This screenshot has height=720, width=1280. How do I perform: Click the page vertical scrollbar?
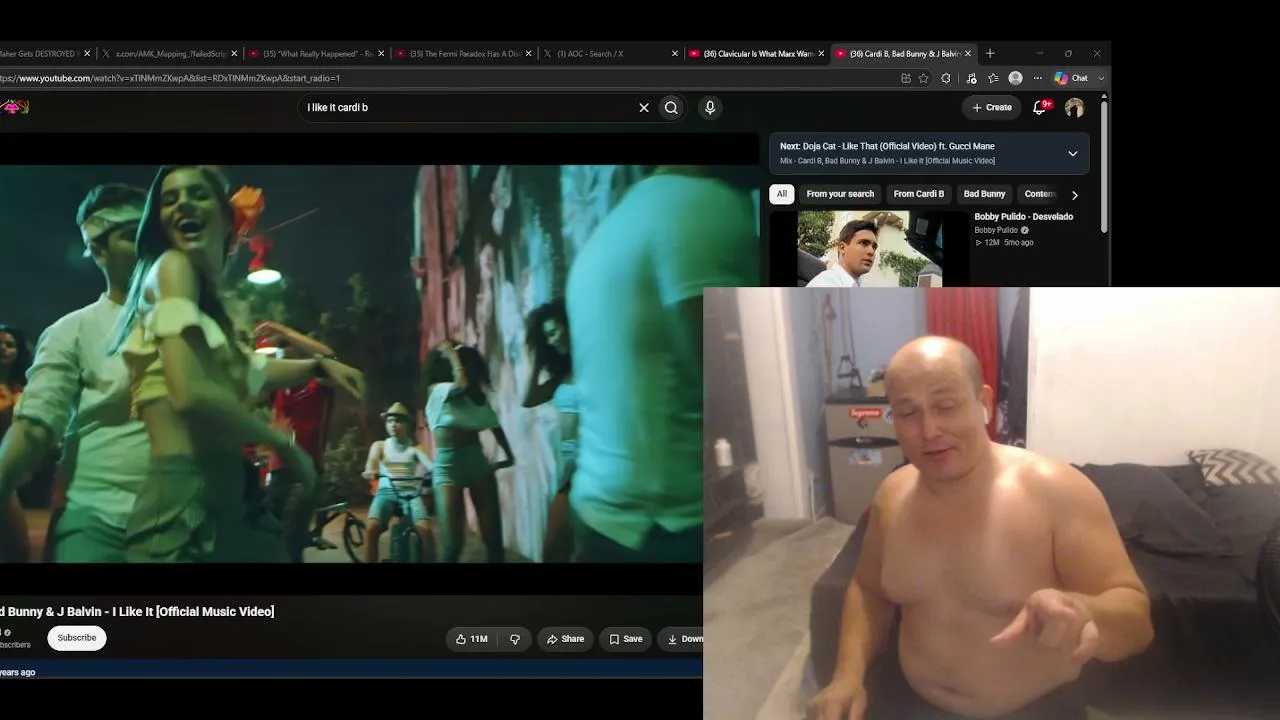tap(1104, 165)
